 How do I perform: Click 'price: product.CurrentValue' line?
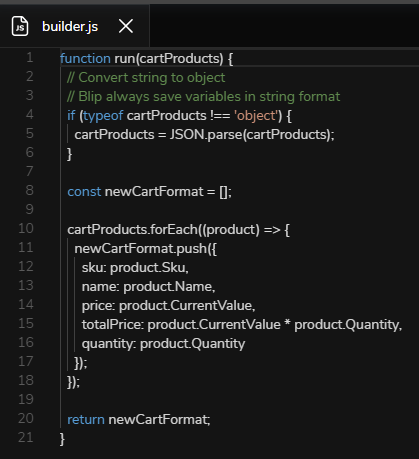coord(168,306)
